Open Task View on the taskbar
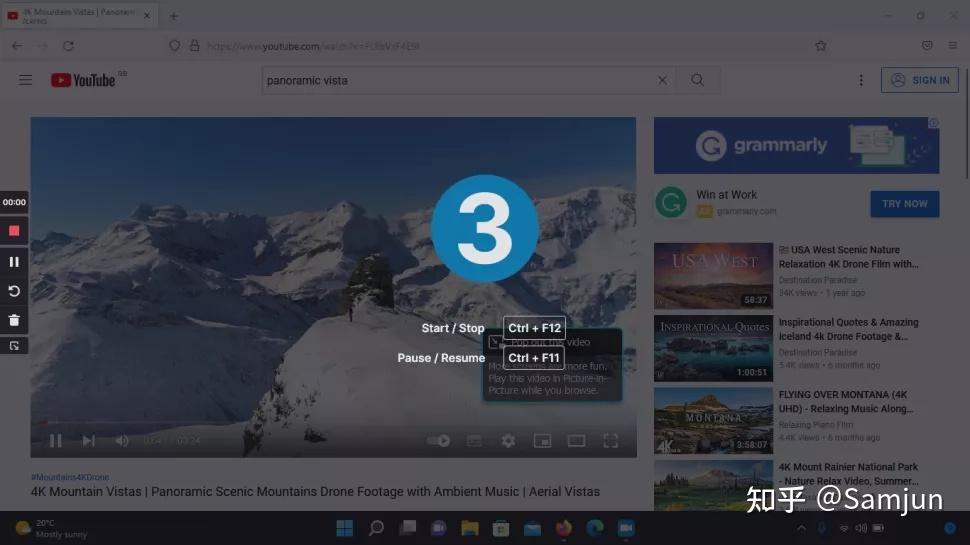Viewport: 970px width, 545px height. coord(408,528)
